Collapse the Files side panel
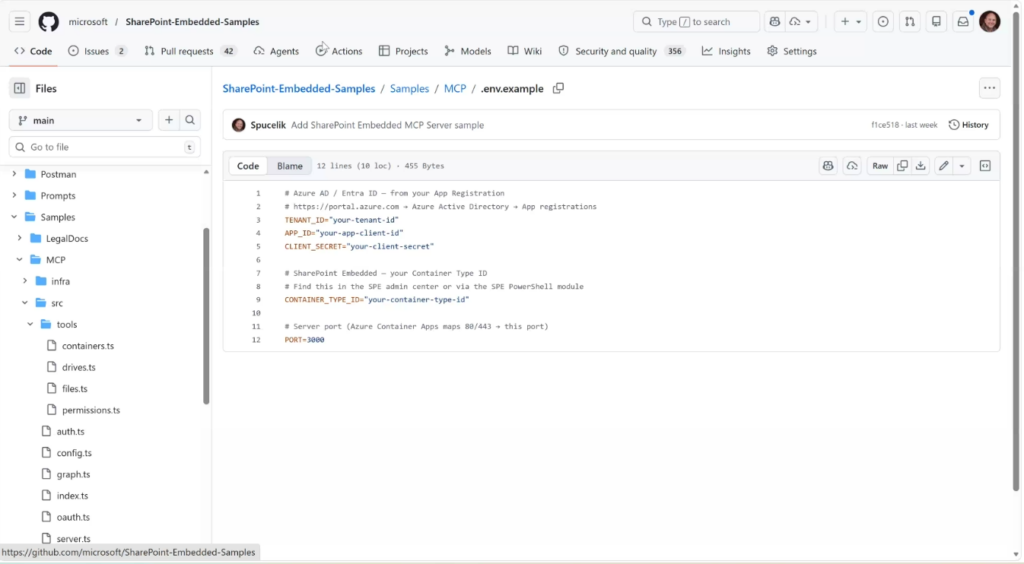The width and height of the screenshot is (1024, 564). tap(20, 88)
